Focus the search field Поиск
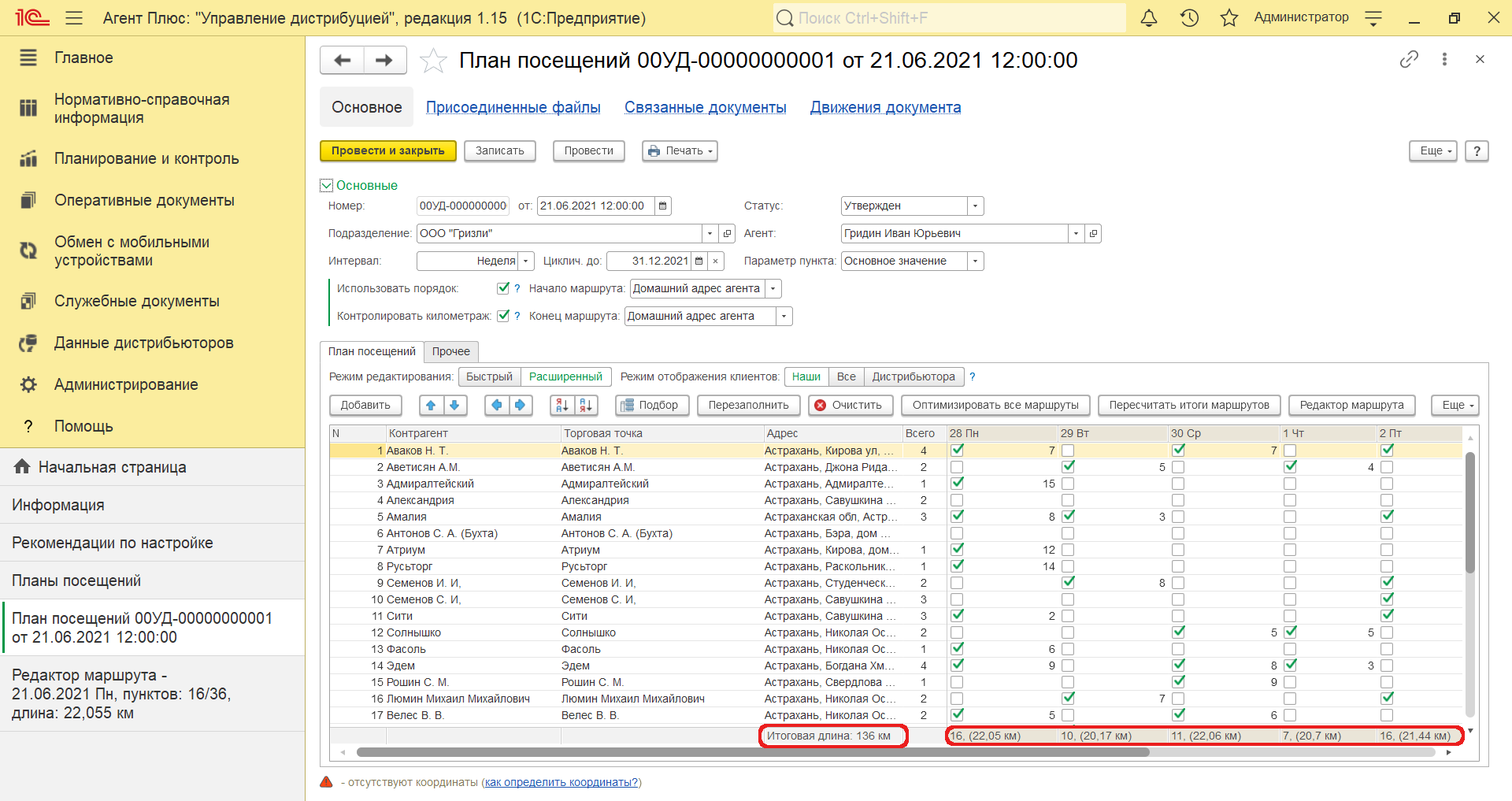The height and width of the screenshot is (801, 1512). (x=950, y=17)
